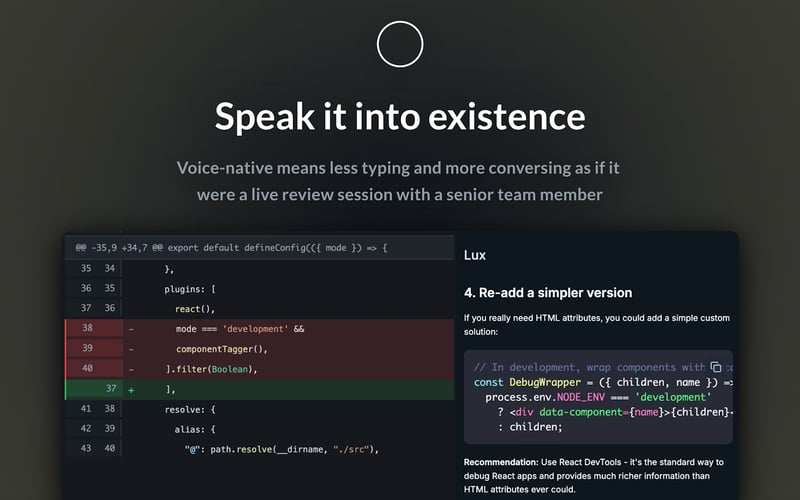Viewport: 800px width, 500px height.
Task: Click the '<div data-component={name}>' code line
Action: [x=615, y=412]
